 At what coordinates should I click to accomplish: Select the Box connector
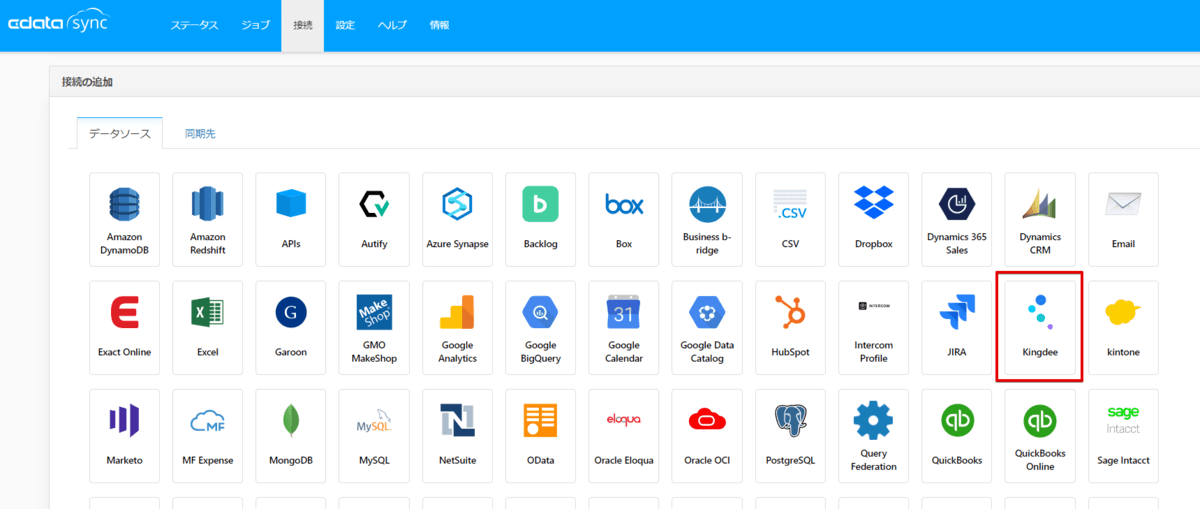point(624,219)
